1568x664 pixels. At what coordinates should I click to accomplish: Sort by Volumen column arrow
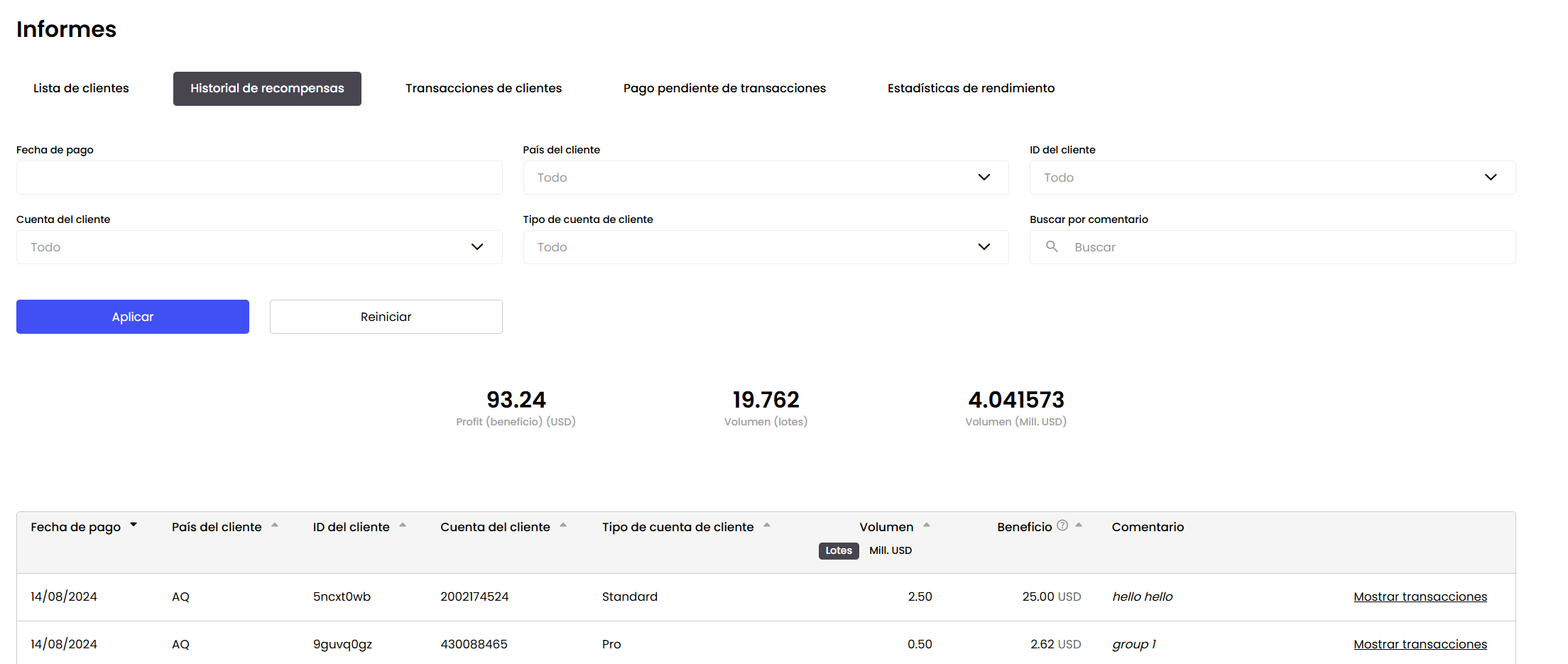[x=927, y=526]
